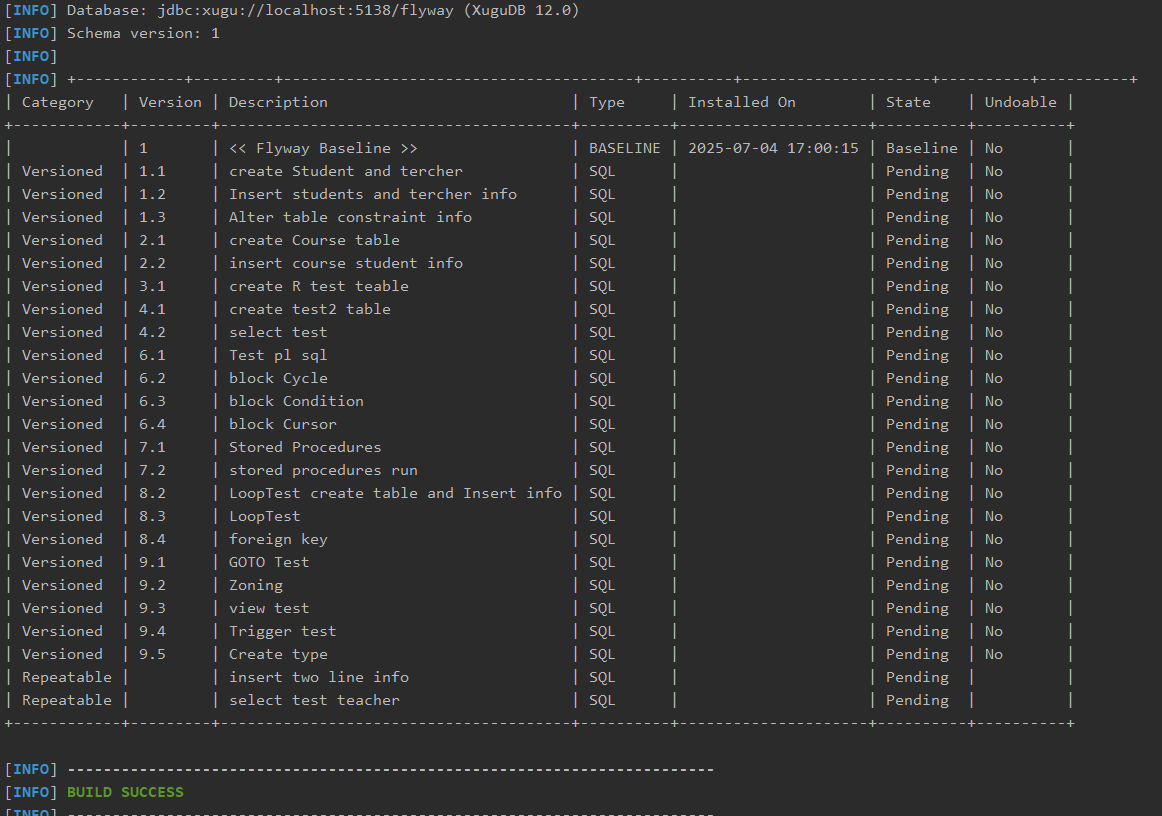The image size is (1162, 816).
Task: Click the Schema version line
Action: [143, 33]
